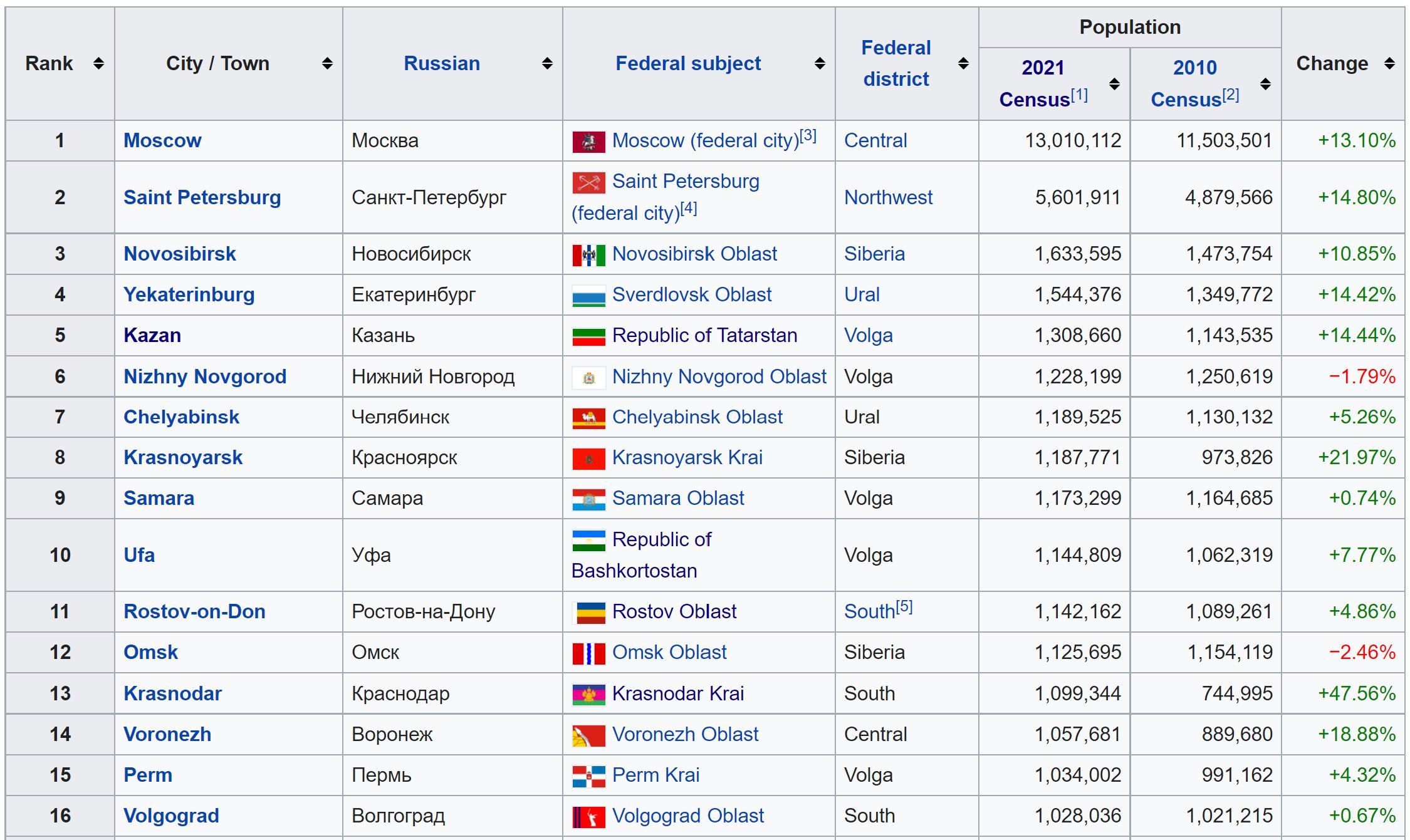
Task: Click the Moscow federal city flag icon
Action: [x=588, y=142]
